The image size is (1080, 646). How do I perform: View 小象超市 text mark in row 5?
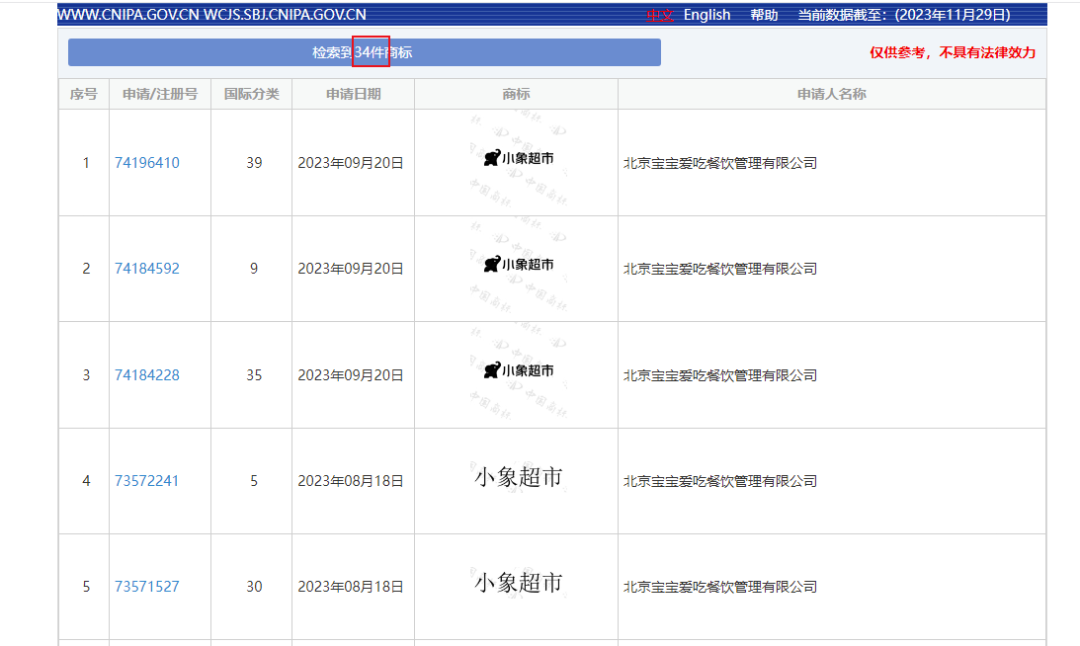tap(518, 583)
